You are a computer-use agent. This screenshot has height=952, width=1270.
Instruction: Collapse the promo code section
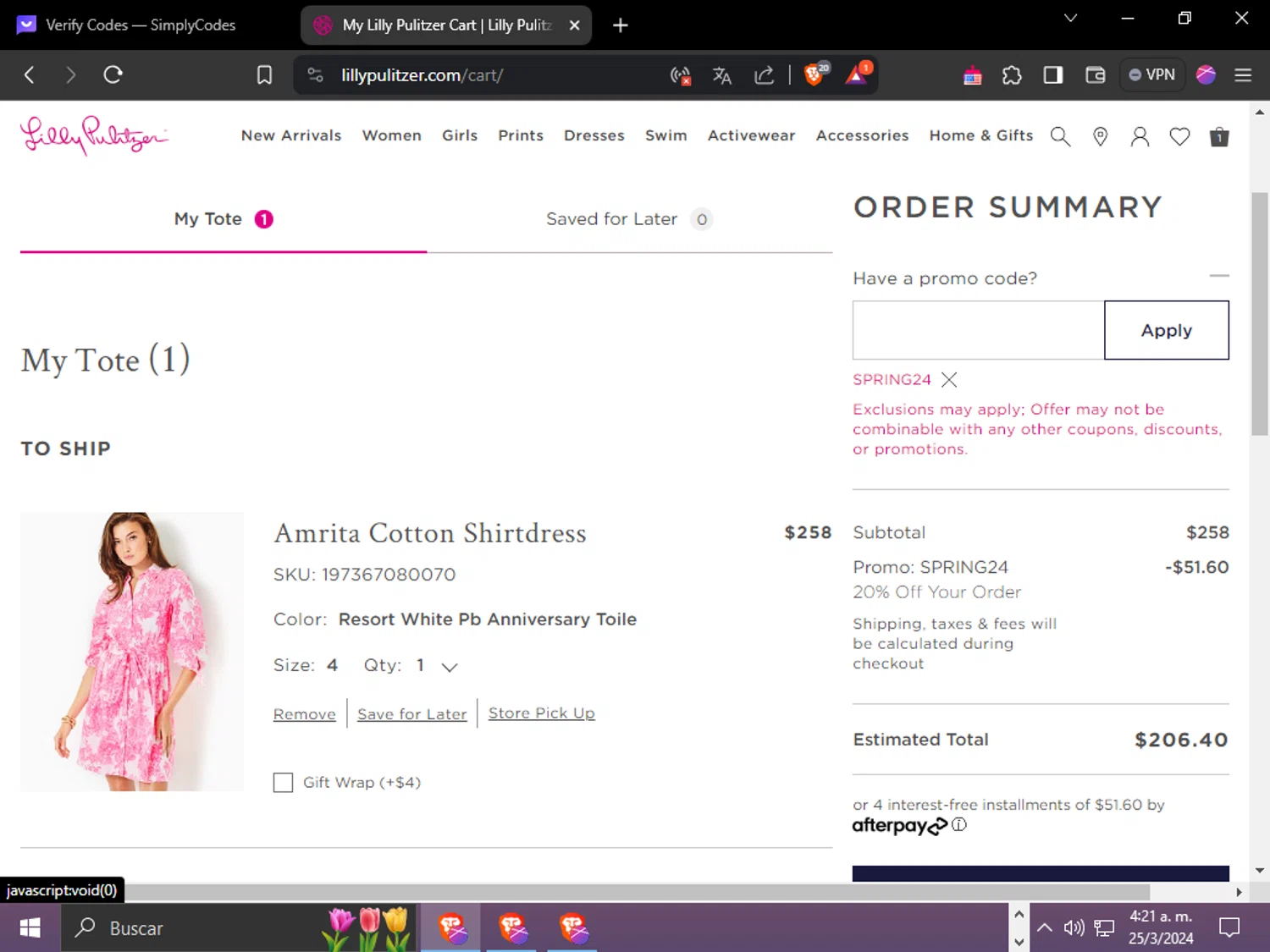[1218, 276]
